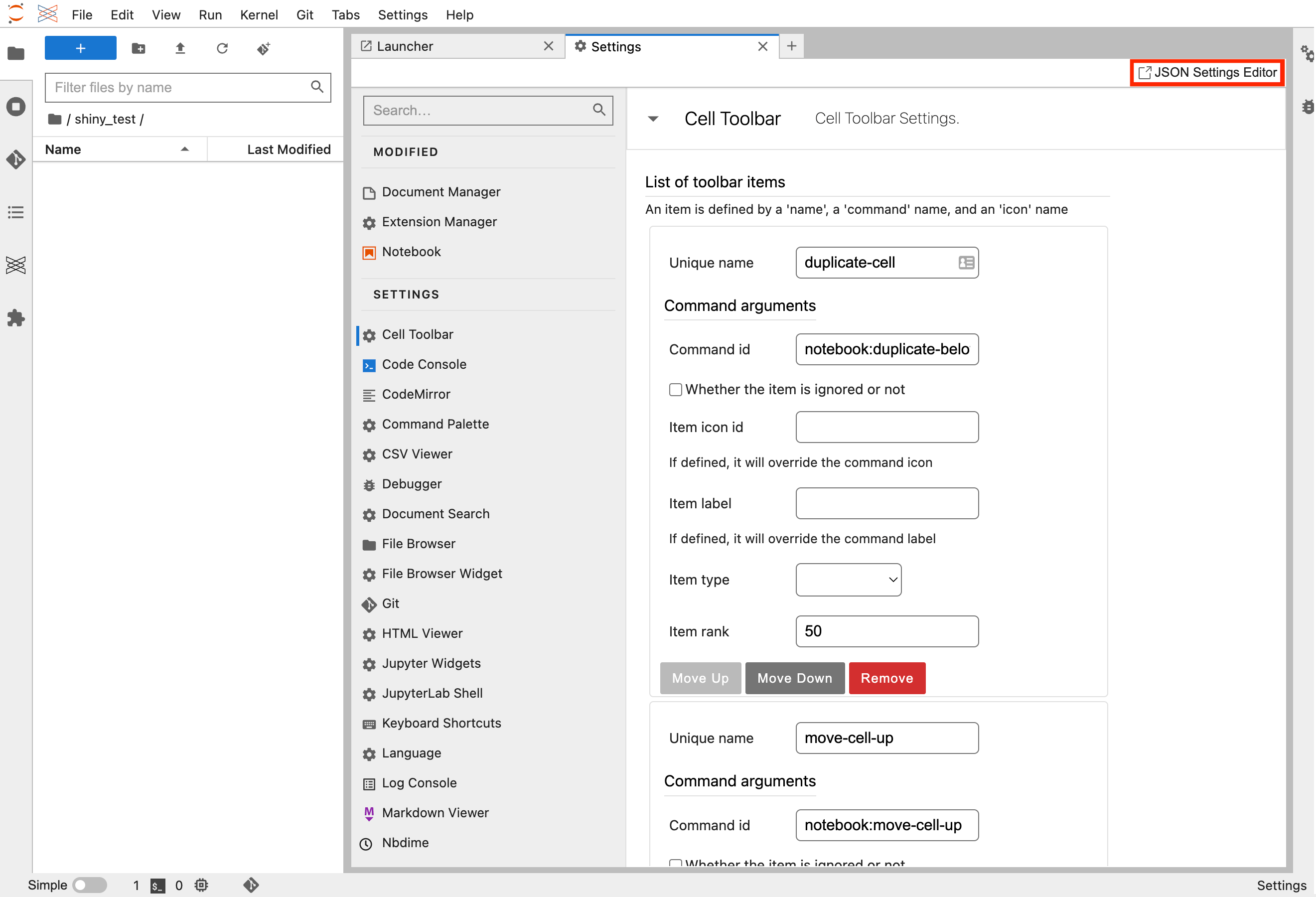Check 'Whether the item is ignored or not'

pyautogui.click(x=676, y=389)
